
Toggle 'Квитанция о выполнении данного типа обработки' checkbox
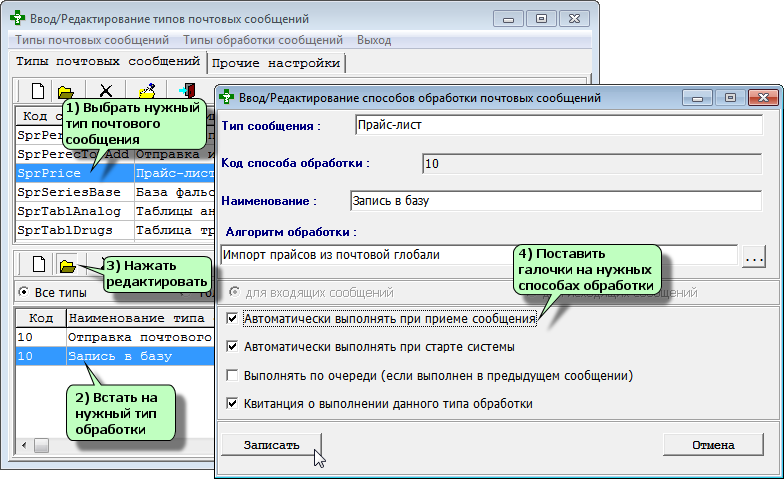click(x=233, y=404)
